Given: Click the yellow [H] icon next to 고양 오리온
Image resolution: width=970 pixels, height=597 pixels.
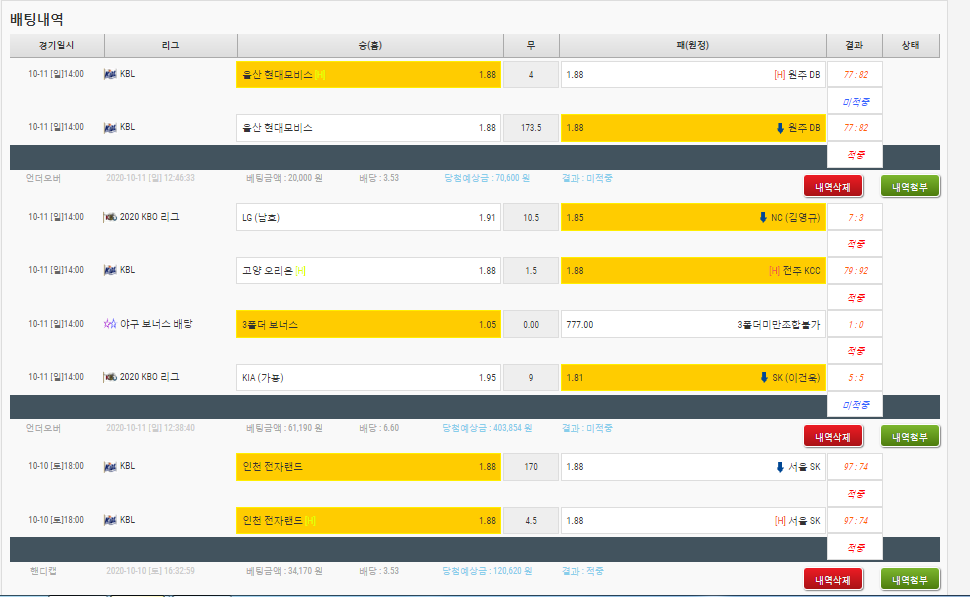Looking at the screenshot, I should point(301,271).
